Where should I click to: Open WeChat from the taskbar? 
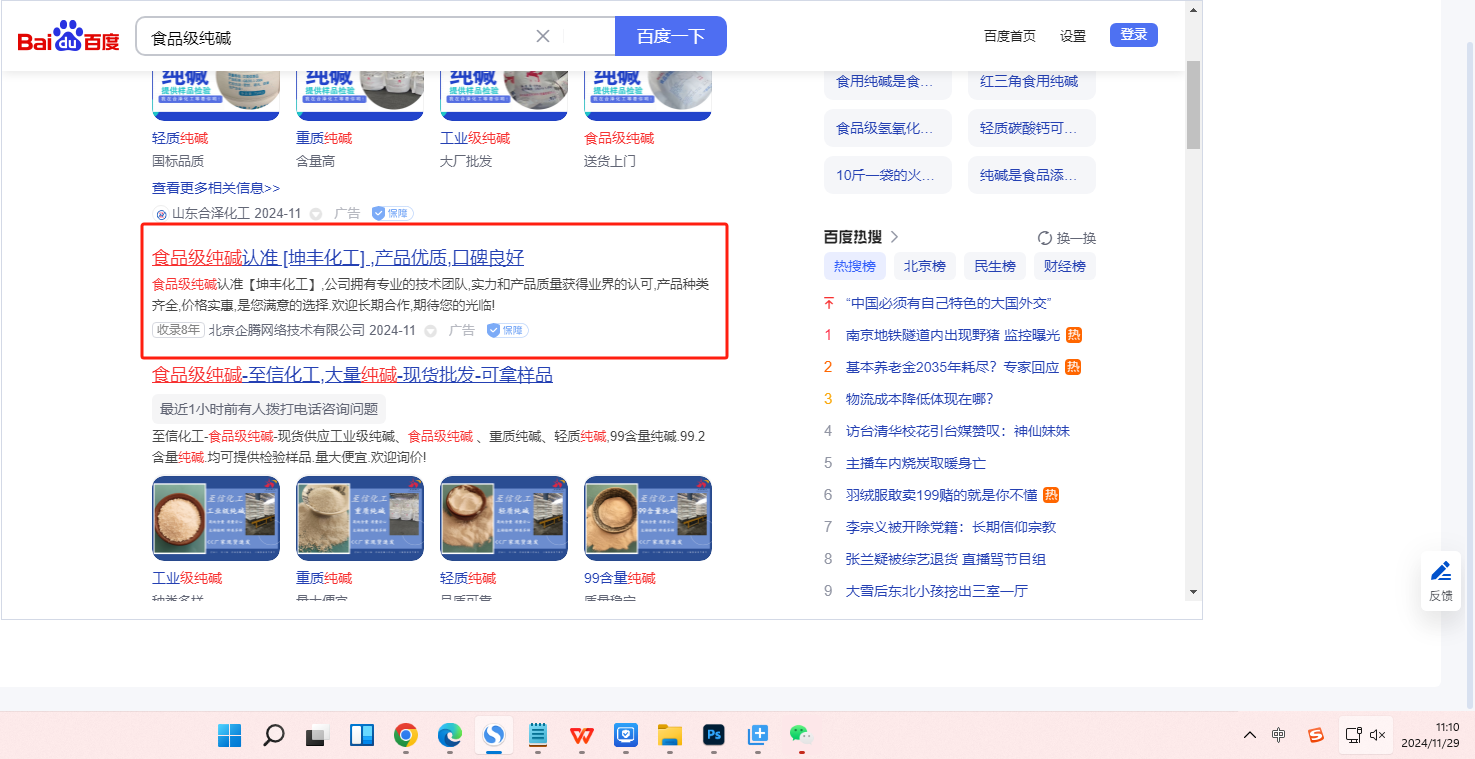tap(800, 736)
